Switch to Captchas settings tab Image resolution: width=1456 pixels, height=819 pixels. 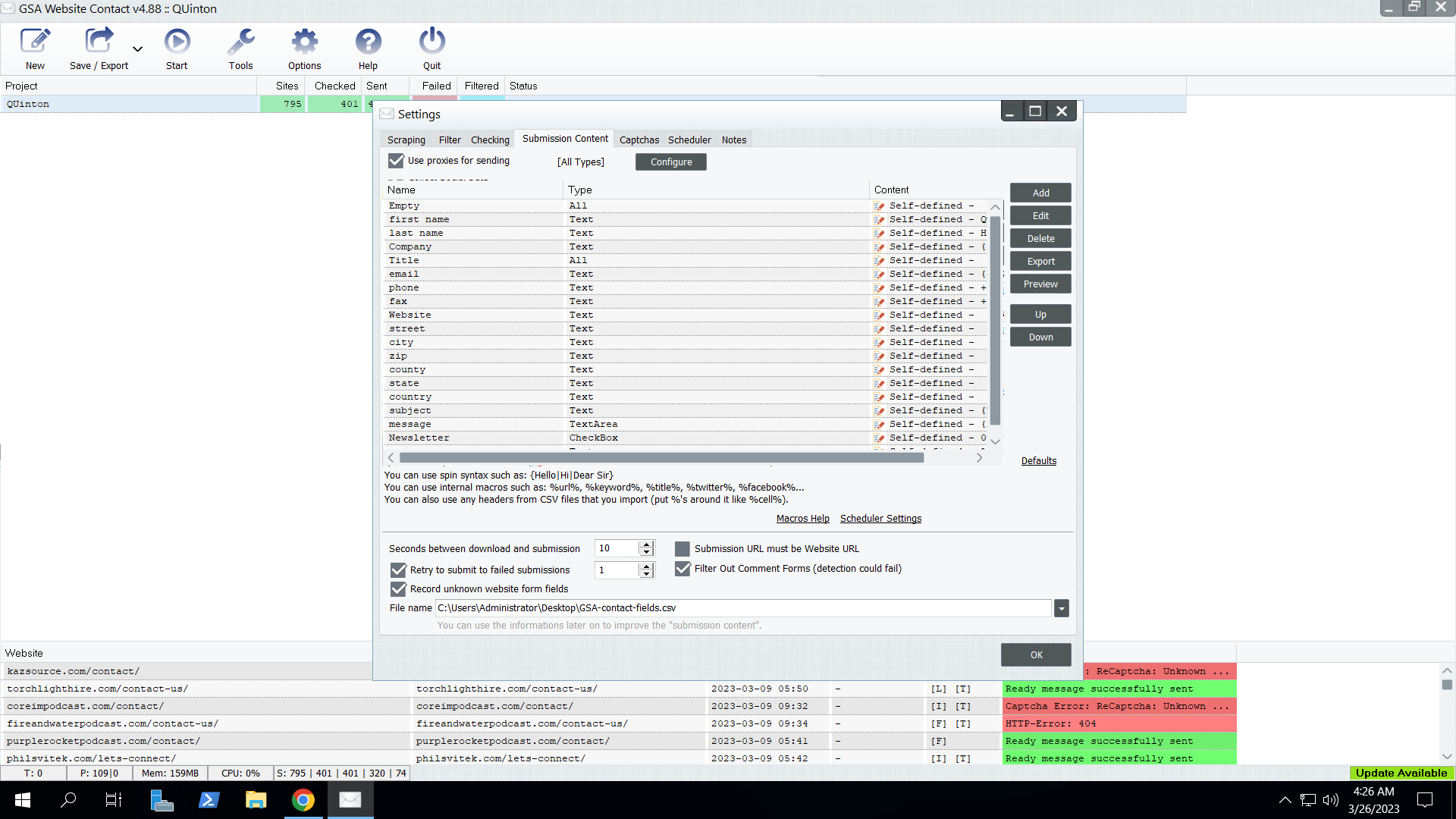[x=640, y=139]
